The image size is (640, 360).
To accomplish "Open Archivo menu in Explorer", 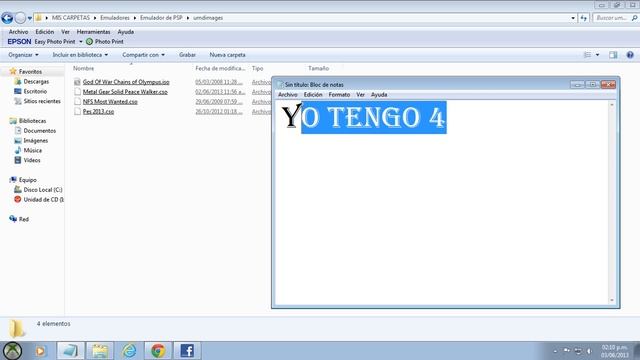I will (18, 32).
